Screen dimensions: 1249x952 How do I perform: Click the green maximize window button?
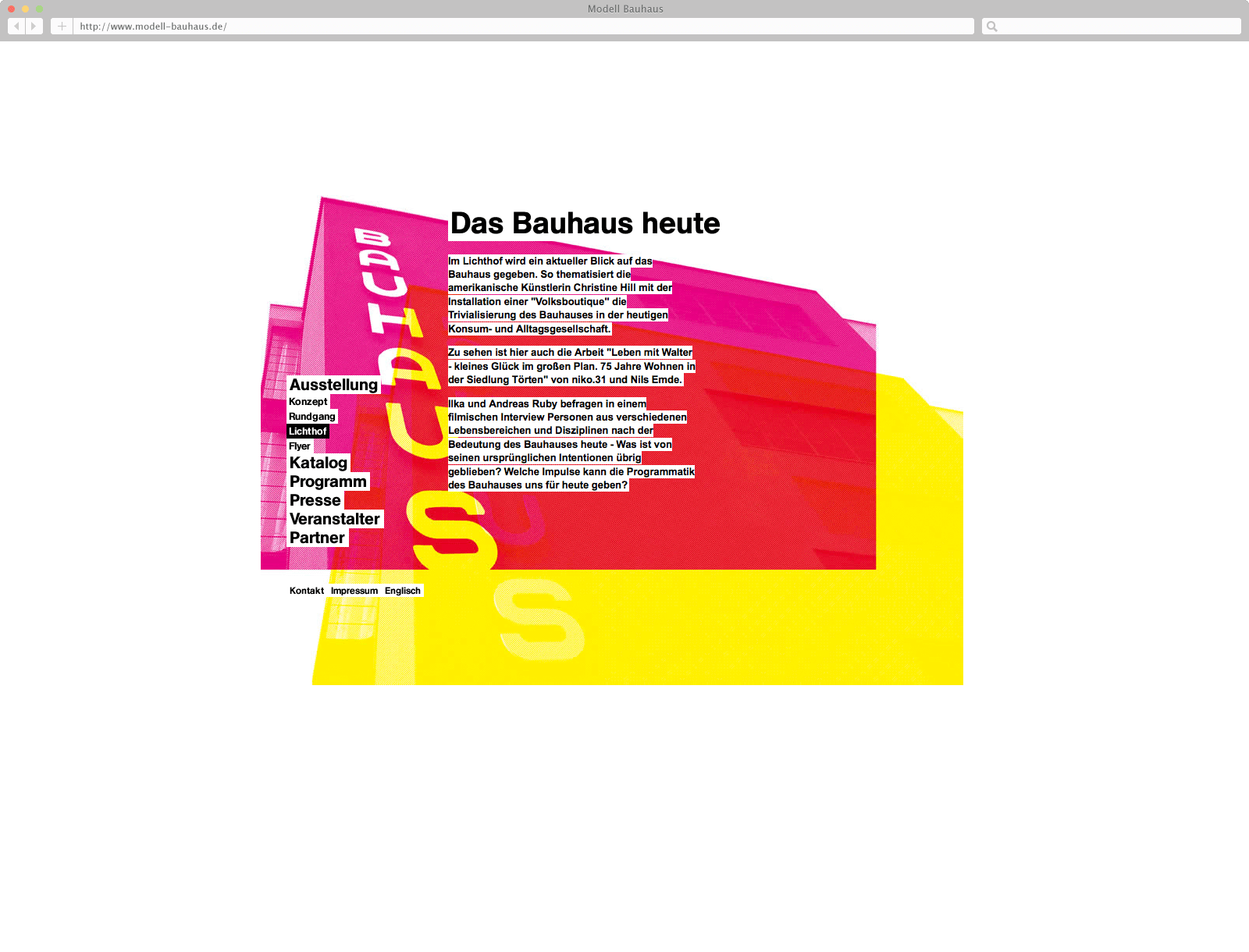pos(39,9)
